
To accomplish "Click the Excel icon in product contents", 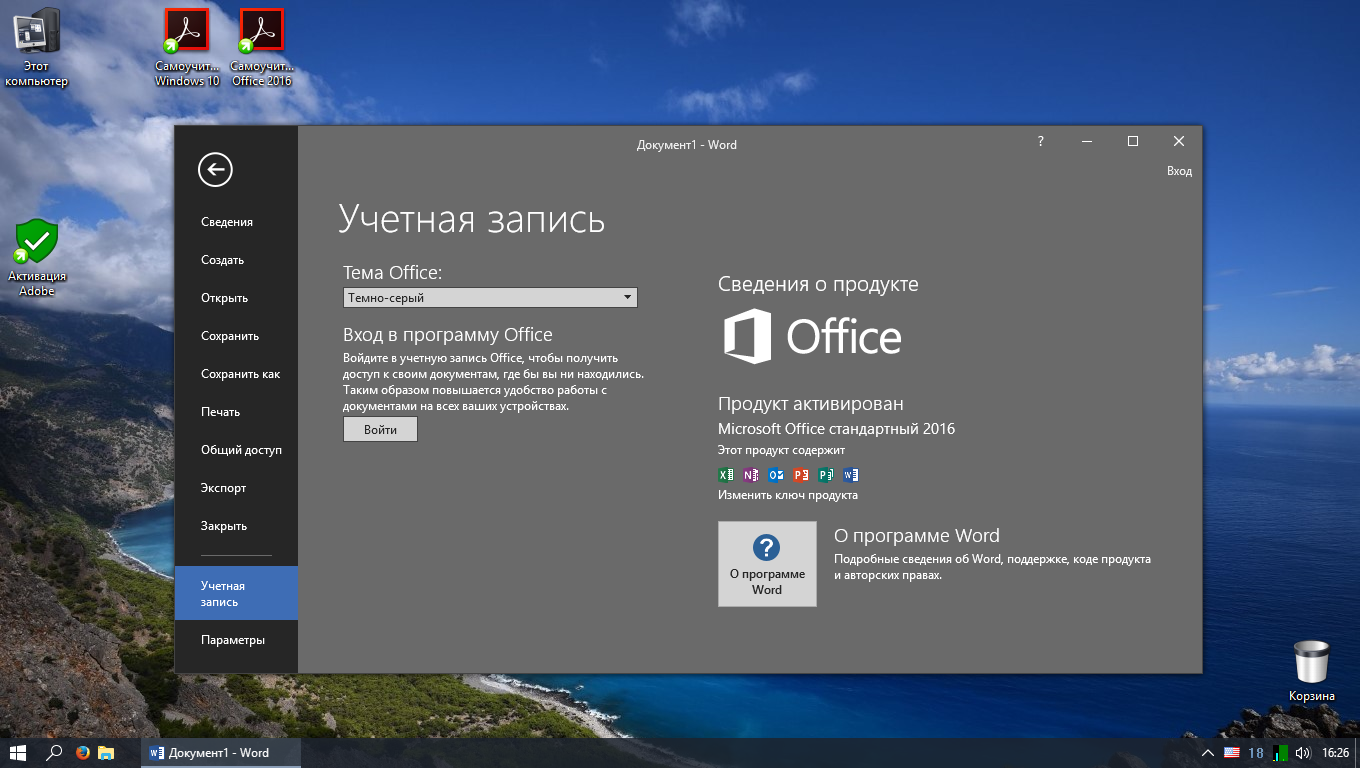I will point(726,475).
